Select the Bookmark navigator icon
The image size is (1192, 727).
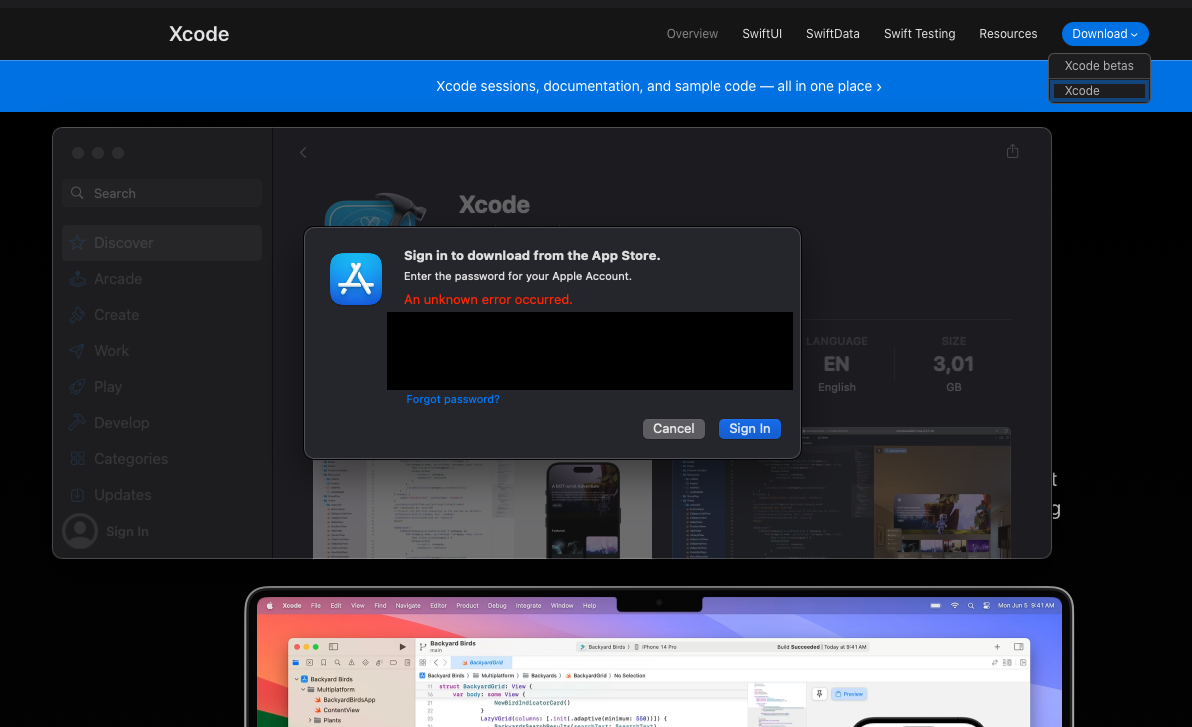coord(324,662)
